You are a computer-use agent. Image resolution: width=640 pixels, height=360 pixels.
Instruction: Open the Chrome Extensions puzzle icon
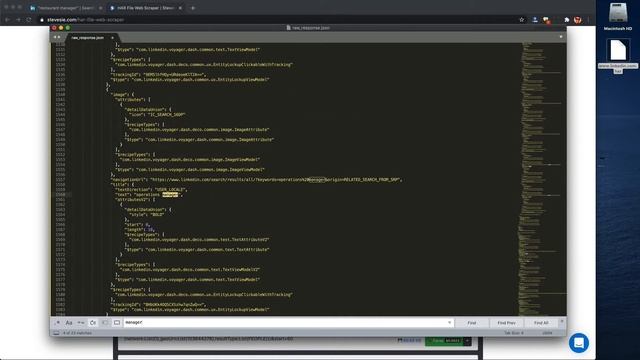(567, 20)
